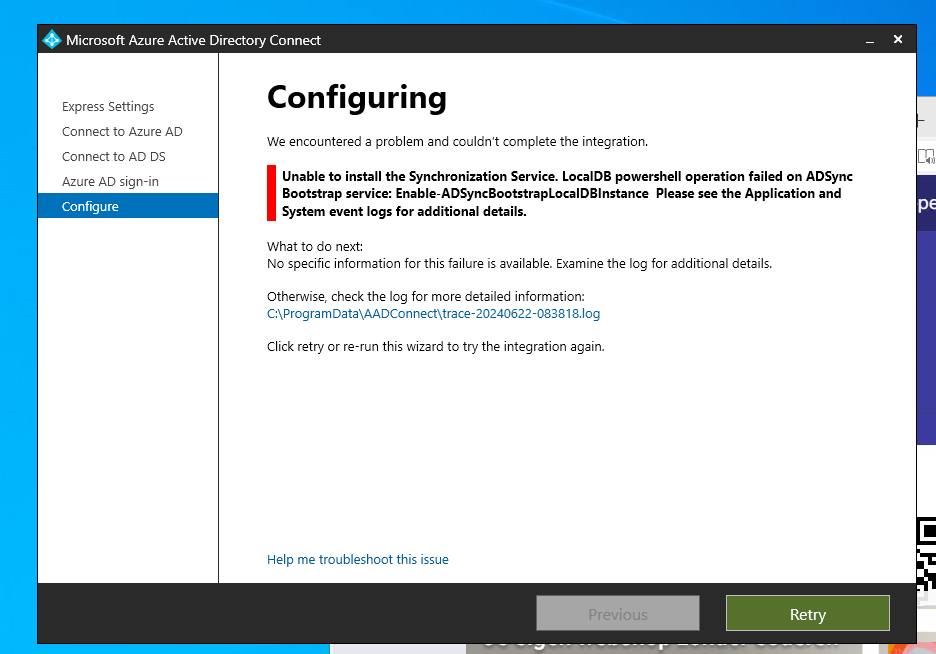This screenshot has width=936, height=654.
Task: Select Connect to Azure AD step
Action: tap(122, 131)
